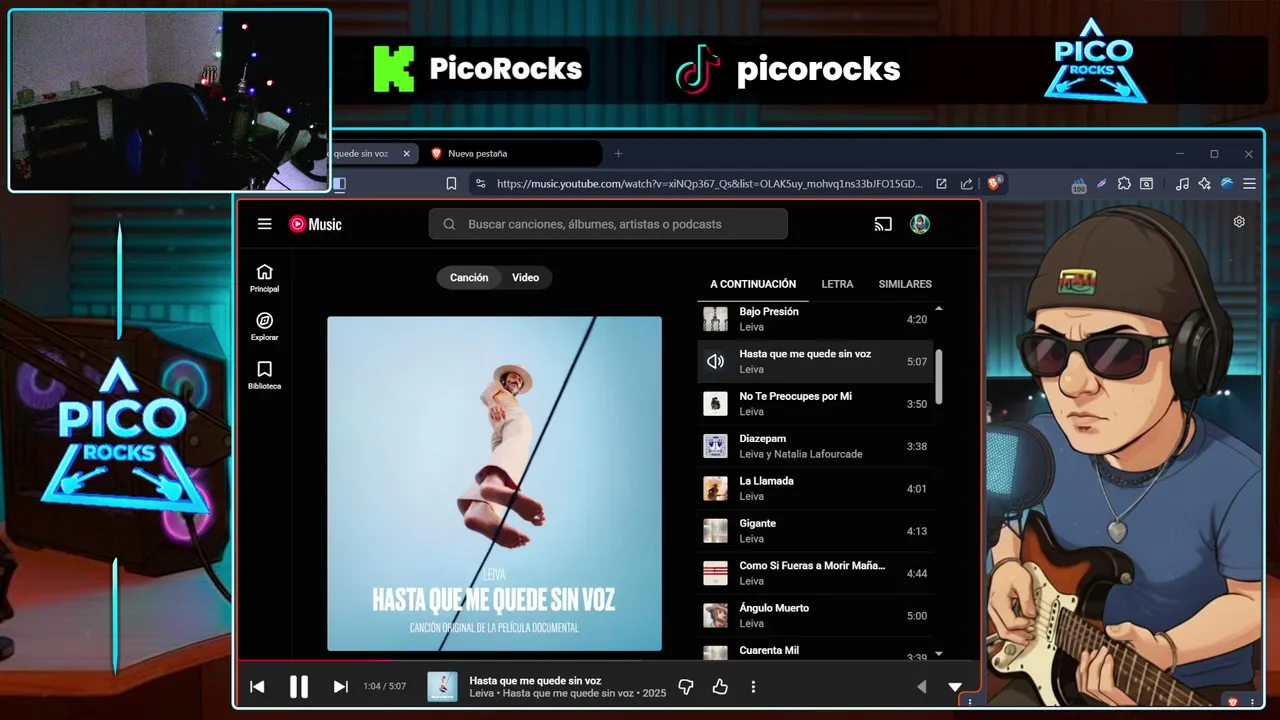Screen dimensions: 1280x720
Task: Seek on the red song progress bar
Action: coord(608,661)
